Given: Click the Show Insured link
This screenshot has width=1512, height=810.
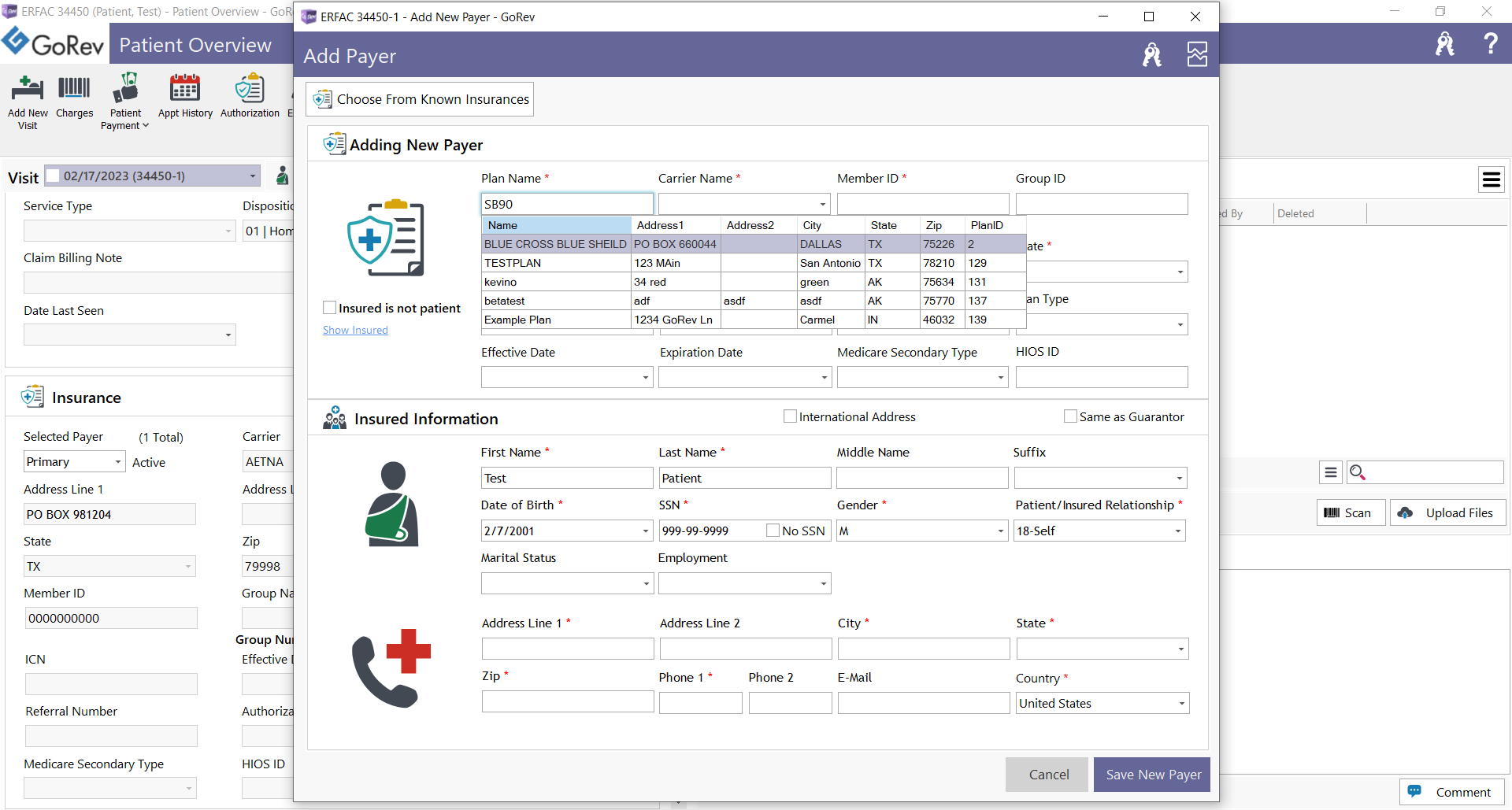Looking at the screenshot, I should click(354, 330).
